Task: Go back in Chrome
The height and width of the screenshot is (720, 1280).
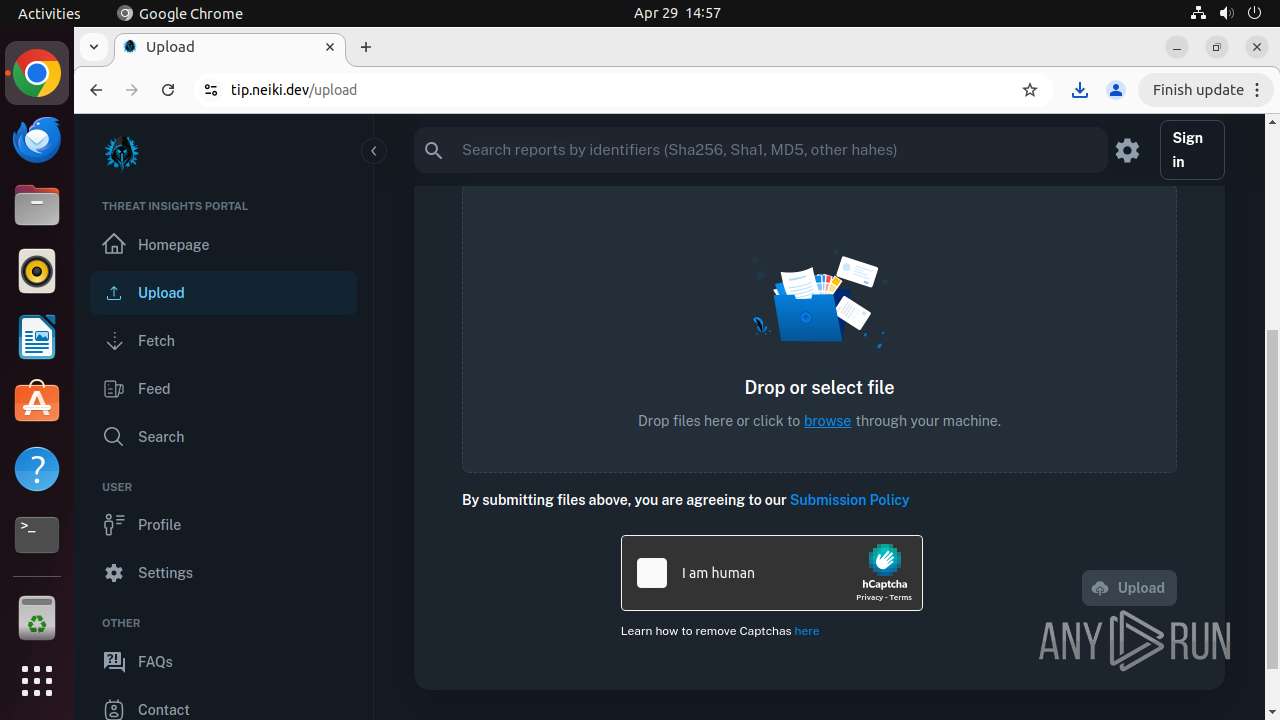Action: pyautogui.click(x=96, y=90)
